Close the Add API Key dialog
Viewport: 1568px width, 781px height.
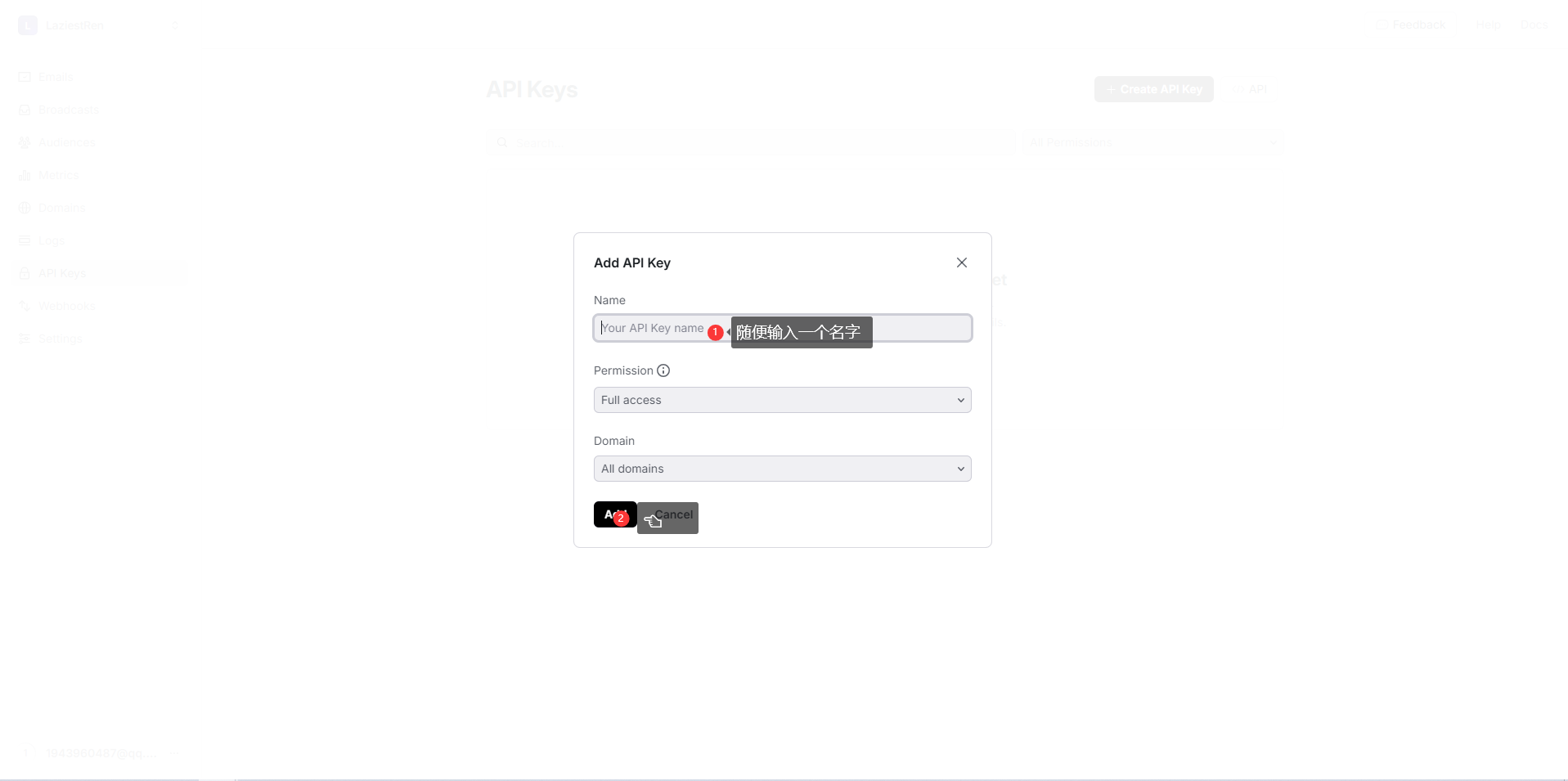pos(962,263)
